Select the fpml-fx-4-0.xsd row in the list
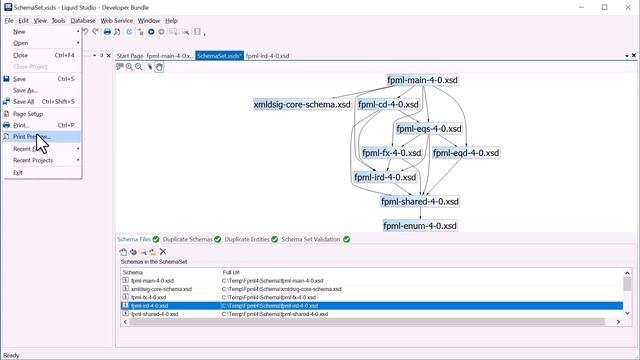The image size is (640, 360). [x=371, y=297]
